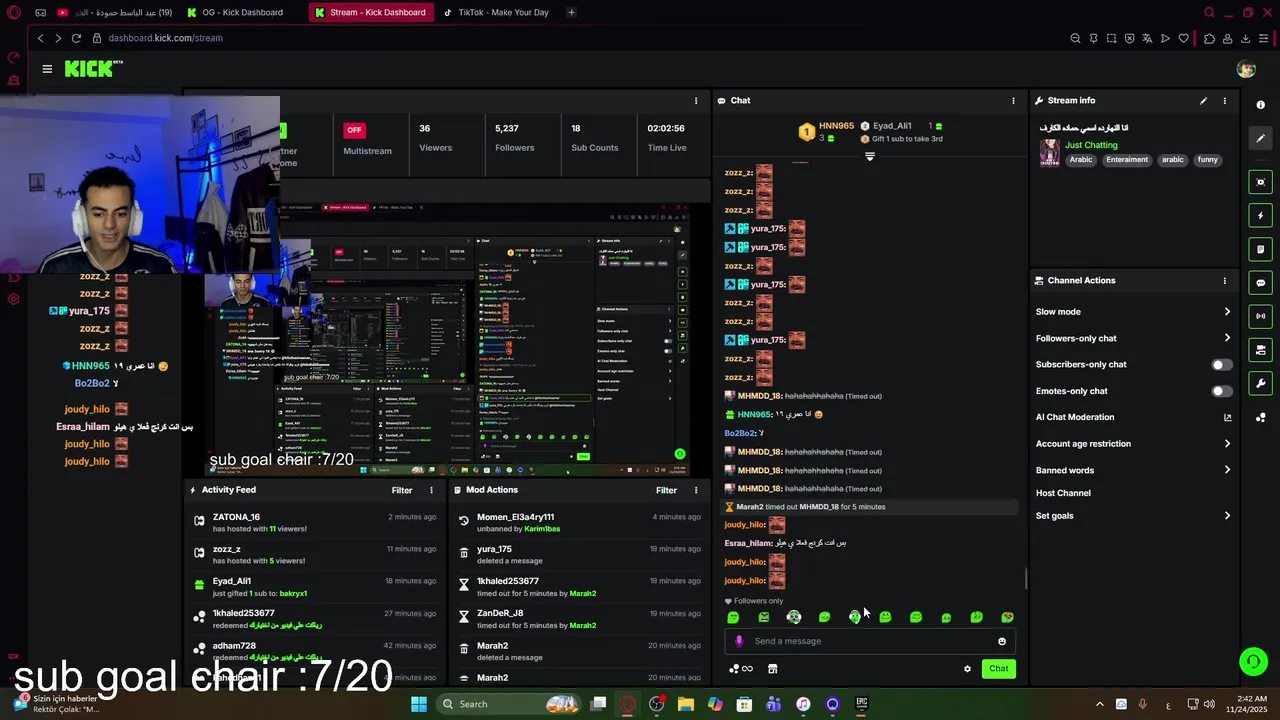Screen dimensions: 1280x720
Task: Select the edit pencil in the right sidebar
Action: [1260, 138]
